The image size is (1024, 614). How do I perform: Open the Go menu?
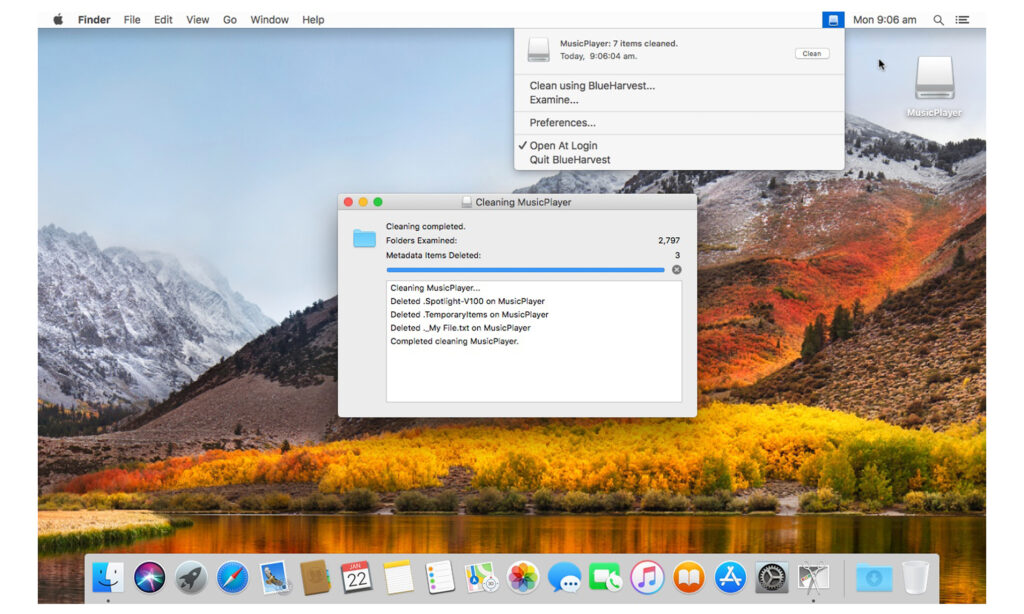[230, 20]
